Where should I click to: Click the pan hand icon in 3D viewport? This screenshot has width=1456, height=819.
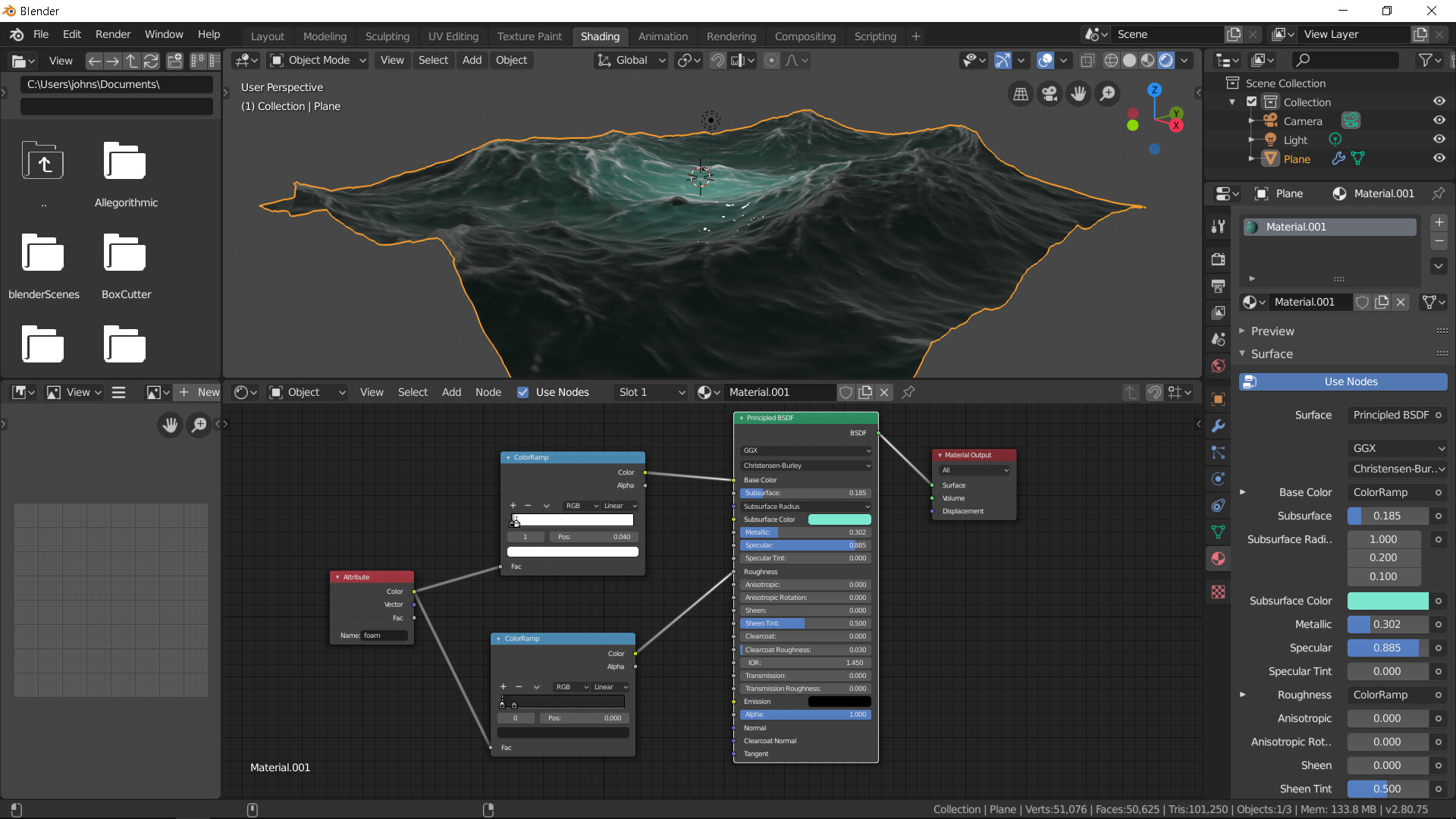1078,94
